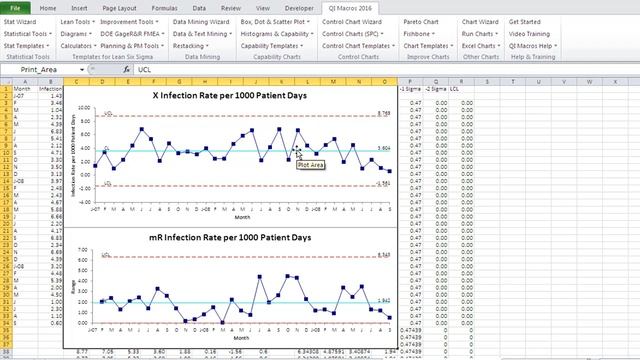Viewport: 640px width, 360px height.
Task: Expand Capability Templates menu
Action: click(x=272, y=46)
